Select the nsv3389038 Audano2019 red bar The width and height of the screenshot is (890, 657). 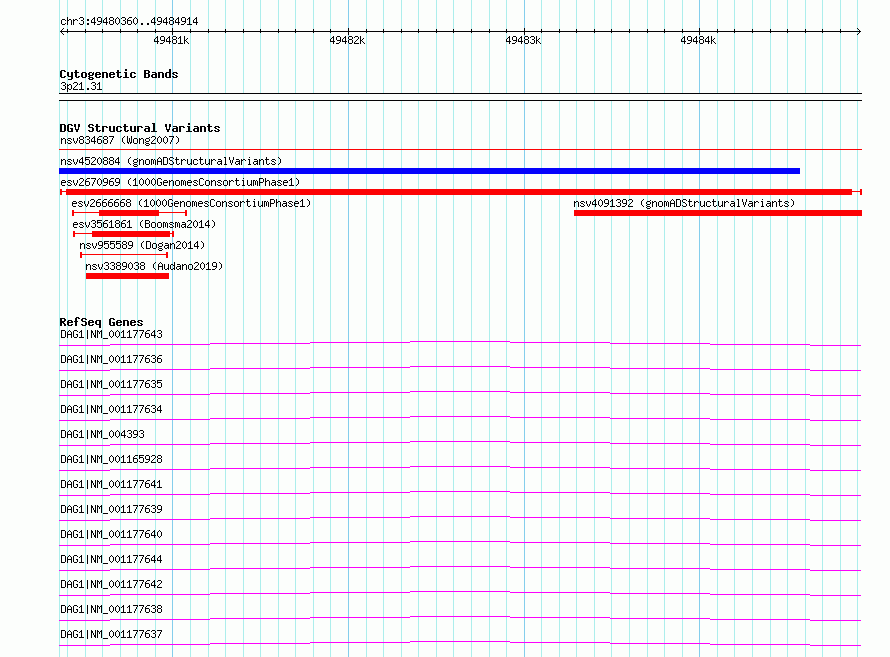pyautogui.click(x=127, y=276)
